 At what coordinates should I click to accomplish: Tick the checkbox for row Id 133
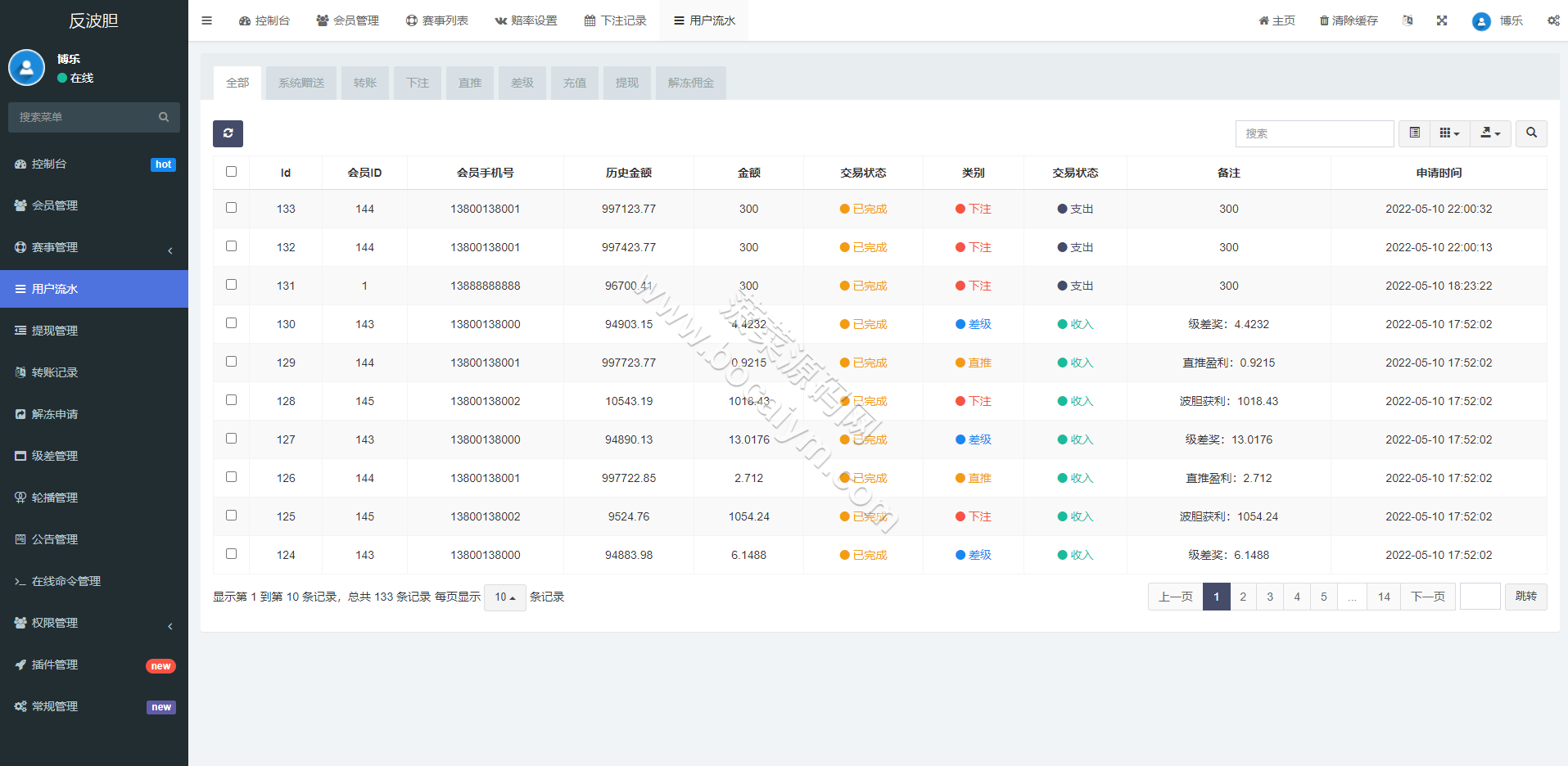coord(231,208)
